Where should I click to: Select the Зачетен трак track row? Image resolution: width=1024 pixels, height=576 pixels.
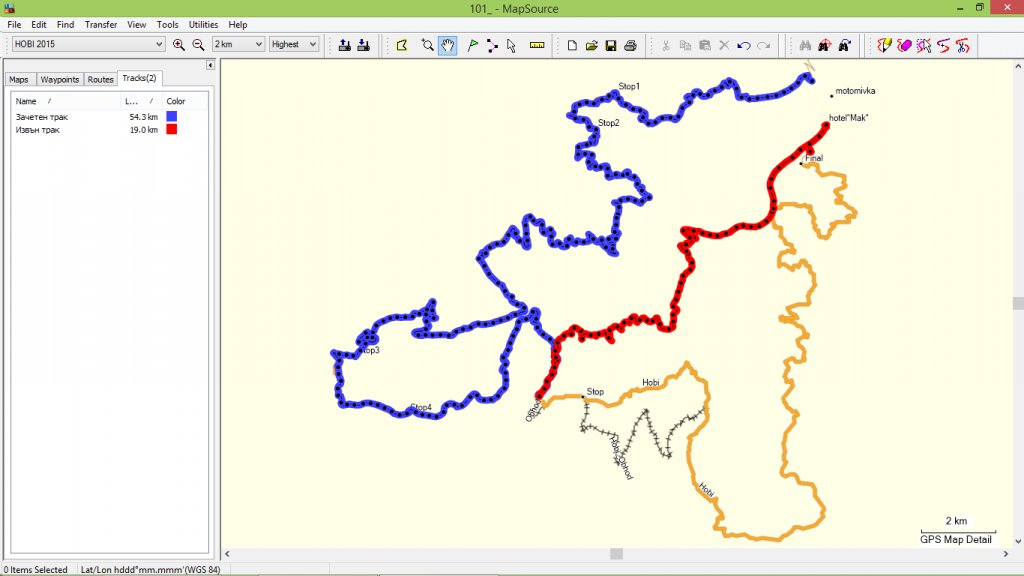coord(109,117)
